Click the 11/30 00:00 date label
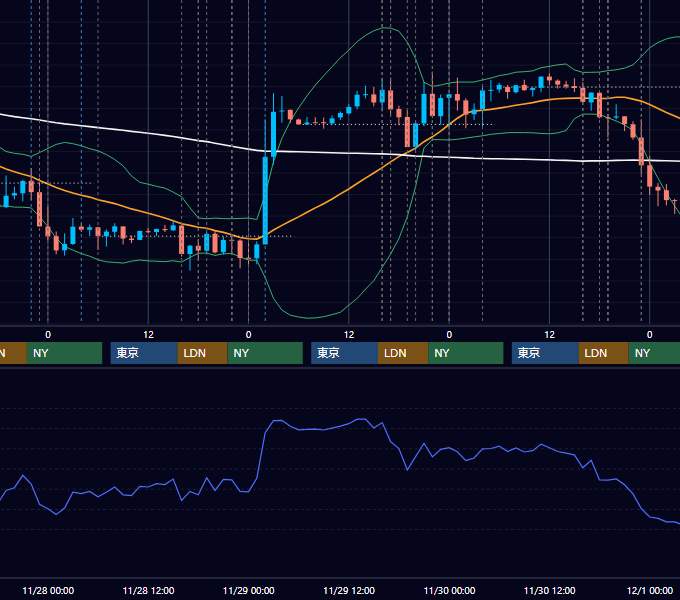 pos(449,590)
